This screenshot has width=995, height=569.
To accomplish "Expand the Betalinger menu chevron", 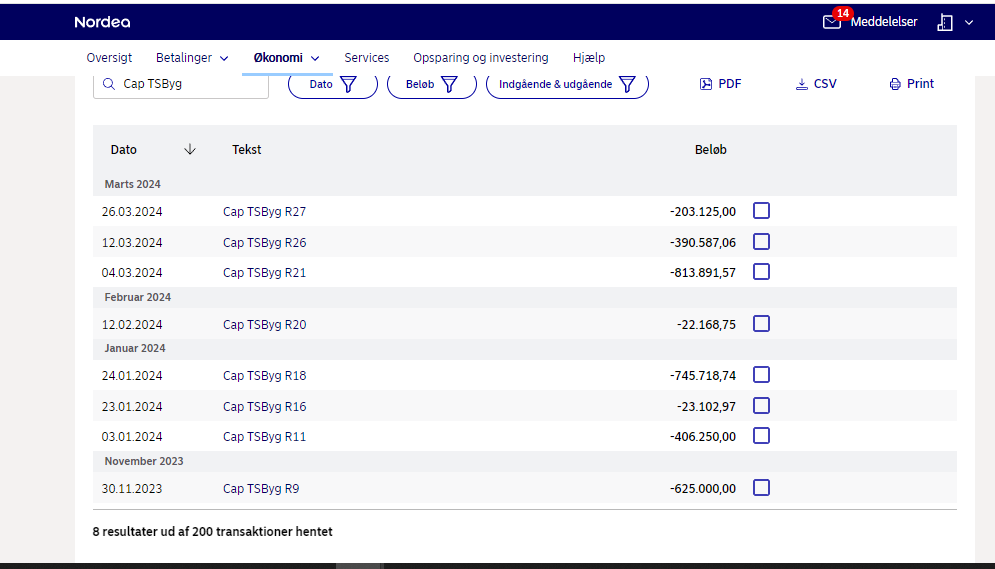I will click(224, 58).
